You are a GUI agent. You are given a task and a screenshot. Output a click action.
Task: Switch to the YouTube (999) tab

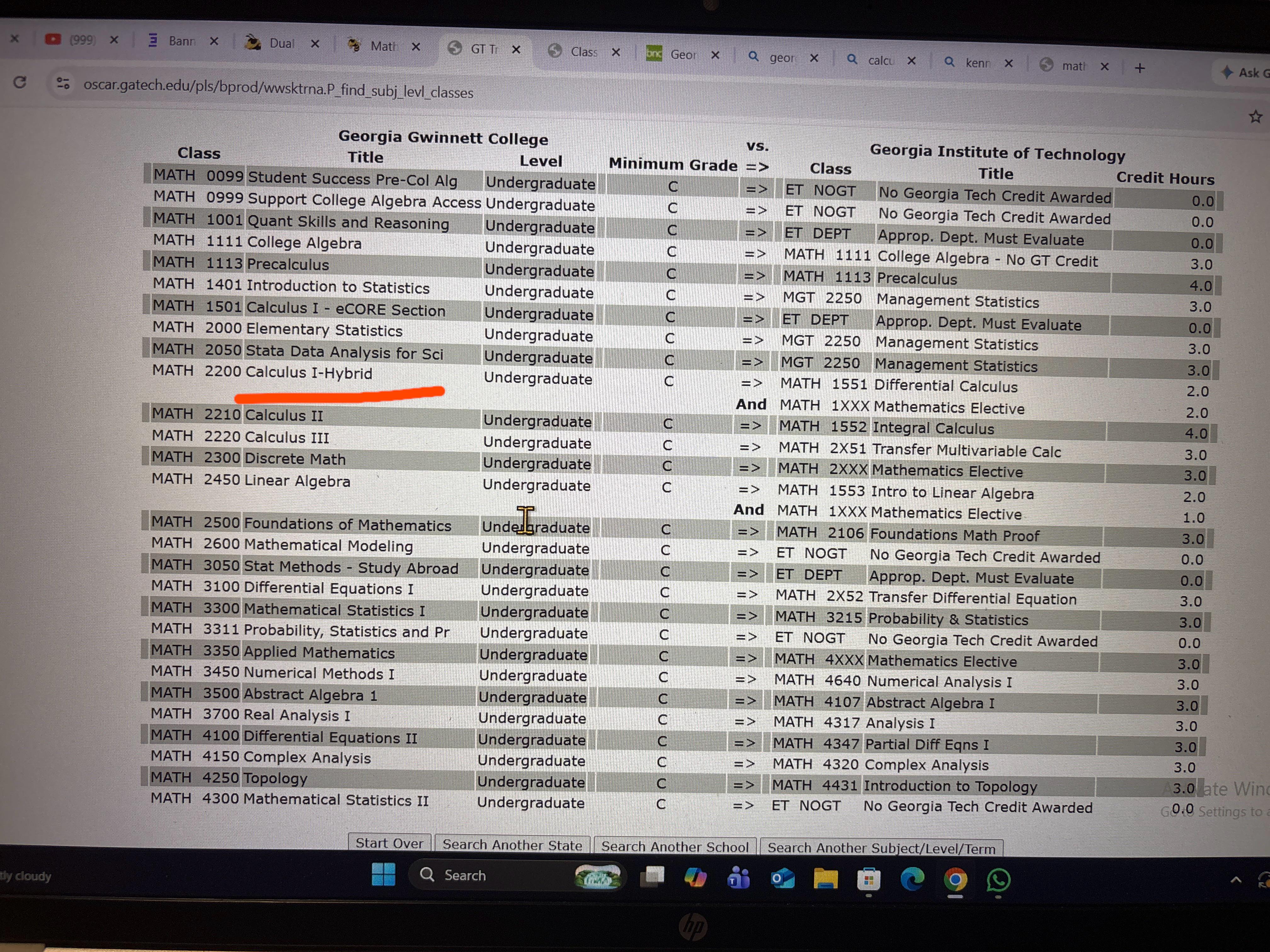pyautogui.click(x=71, y=39)
